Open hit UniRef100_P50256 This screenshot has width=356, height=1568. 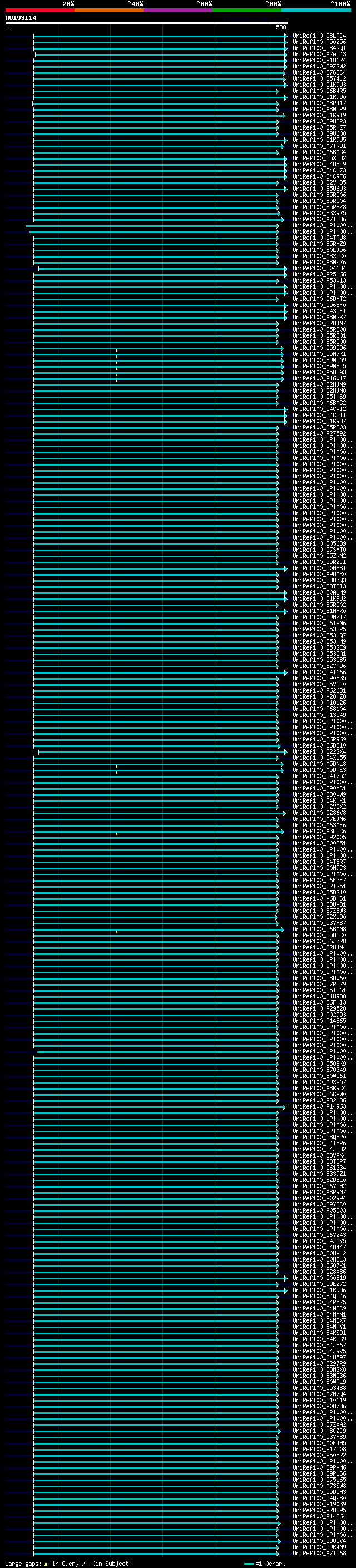[319, 42]
